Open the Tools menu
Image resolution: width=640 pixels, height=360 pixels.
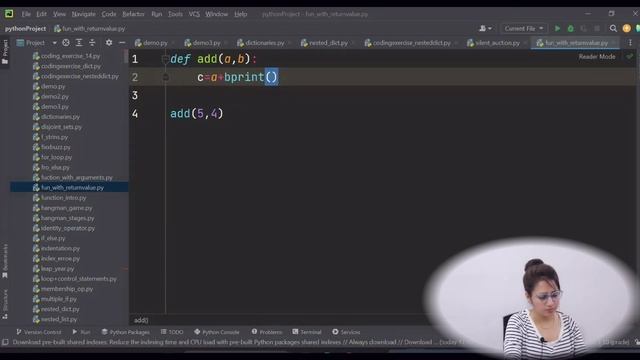coord(175,14)
